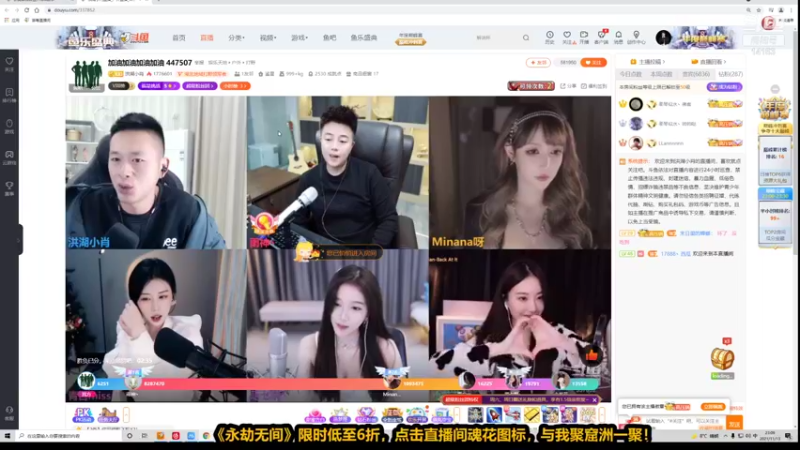
Task: Click the search box in the header
Action: [x=497, y=38]
